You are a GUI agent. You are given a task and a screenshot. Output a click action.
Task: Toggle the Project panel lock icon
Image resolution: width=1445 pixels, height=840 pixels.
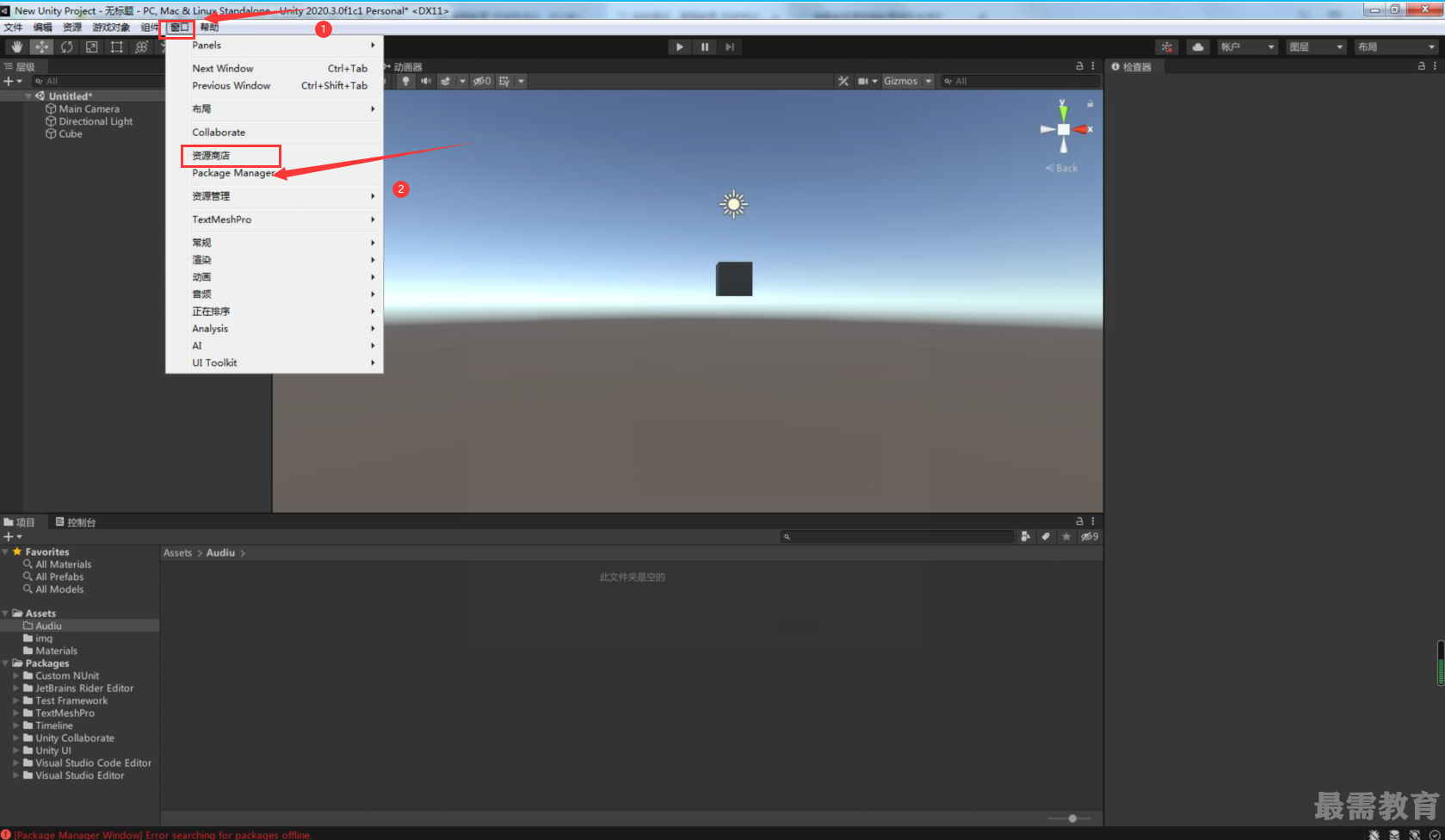click(1079, 521)
